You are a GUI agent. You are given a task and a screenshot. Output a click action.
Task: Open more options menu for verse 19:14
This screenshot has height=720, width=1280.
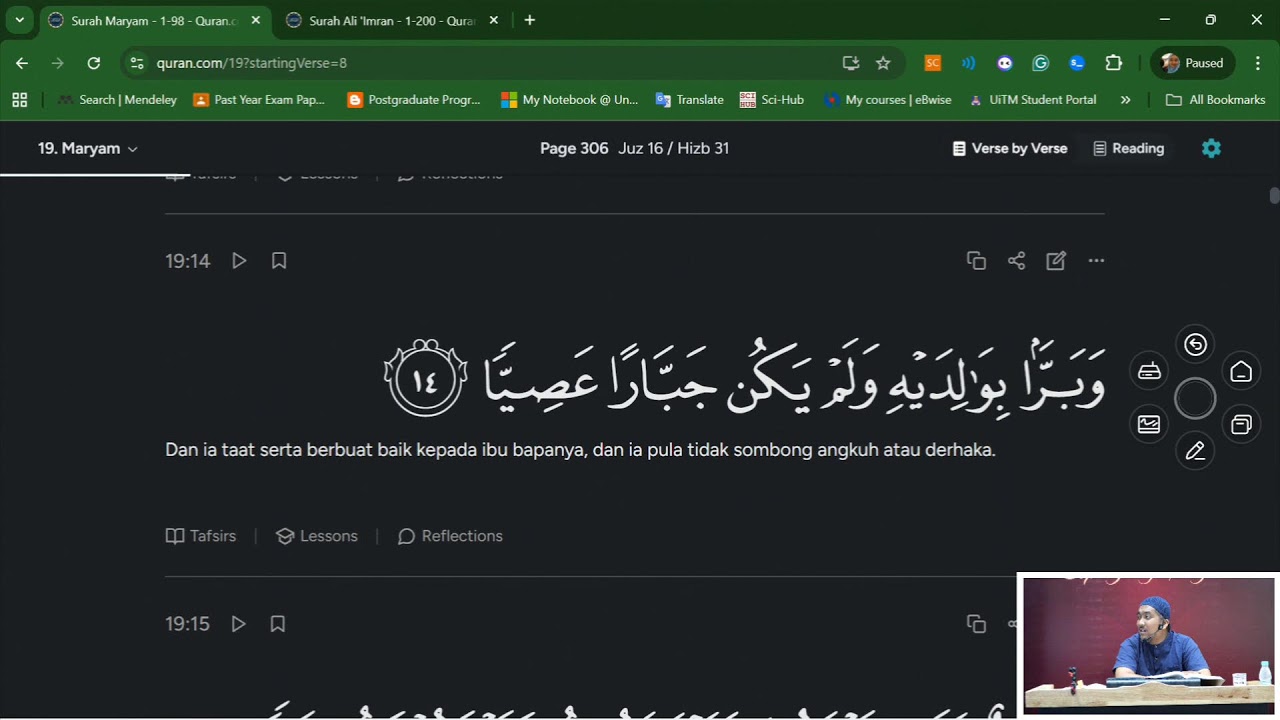point(1096,261)
